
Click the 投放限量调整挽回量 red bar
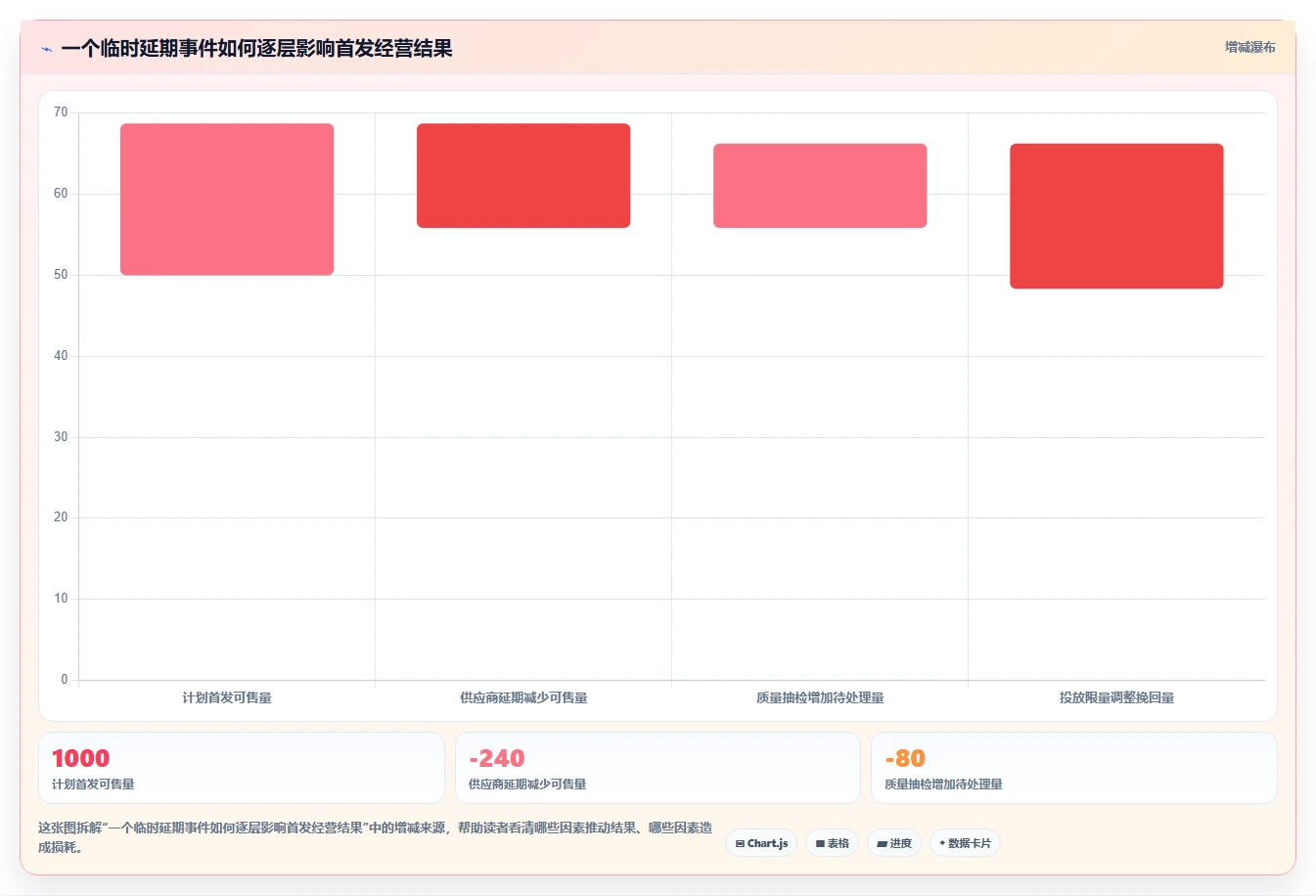(1116, 216)
